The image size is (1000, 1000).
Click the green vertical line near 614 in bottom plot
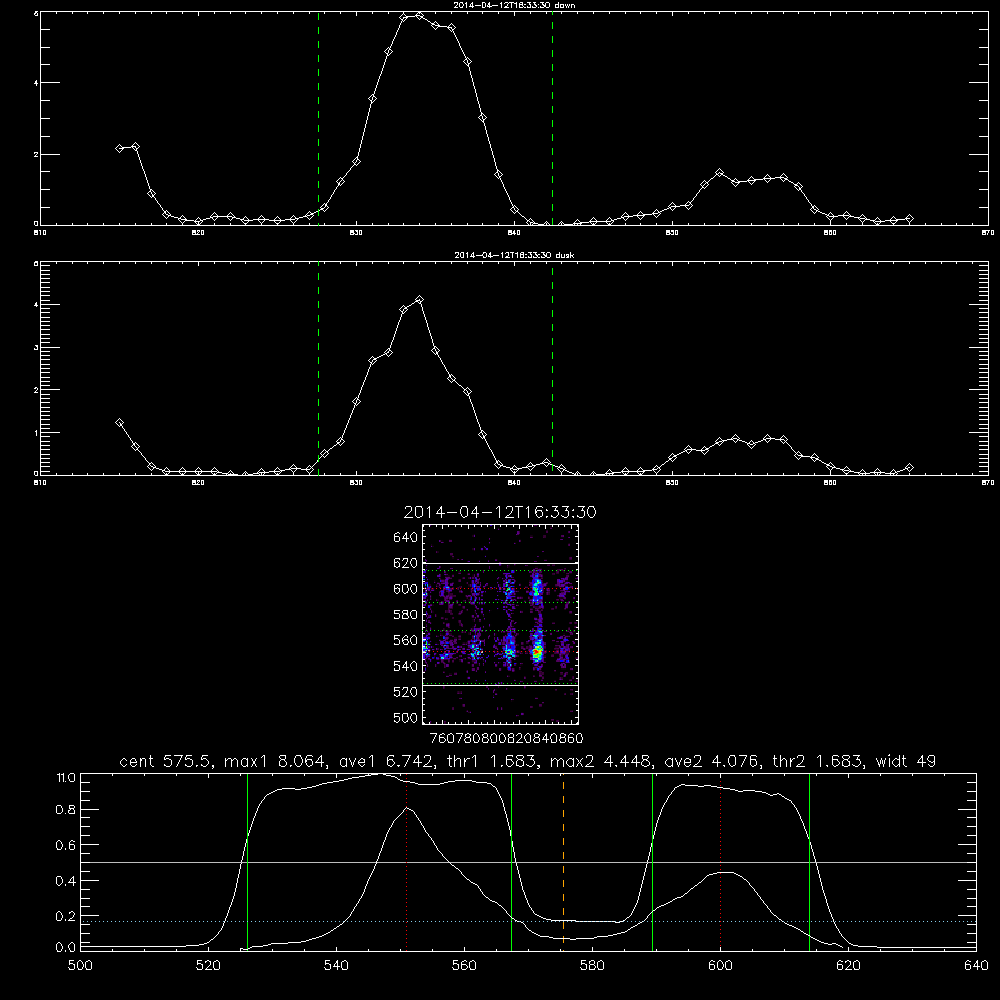click(x=809, y=861)
